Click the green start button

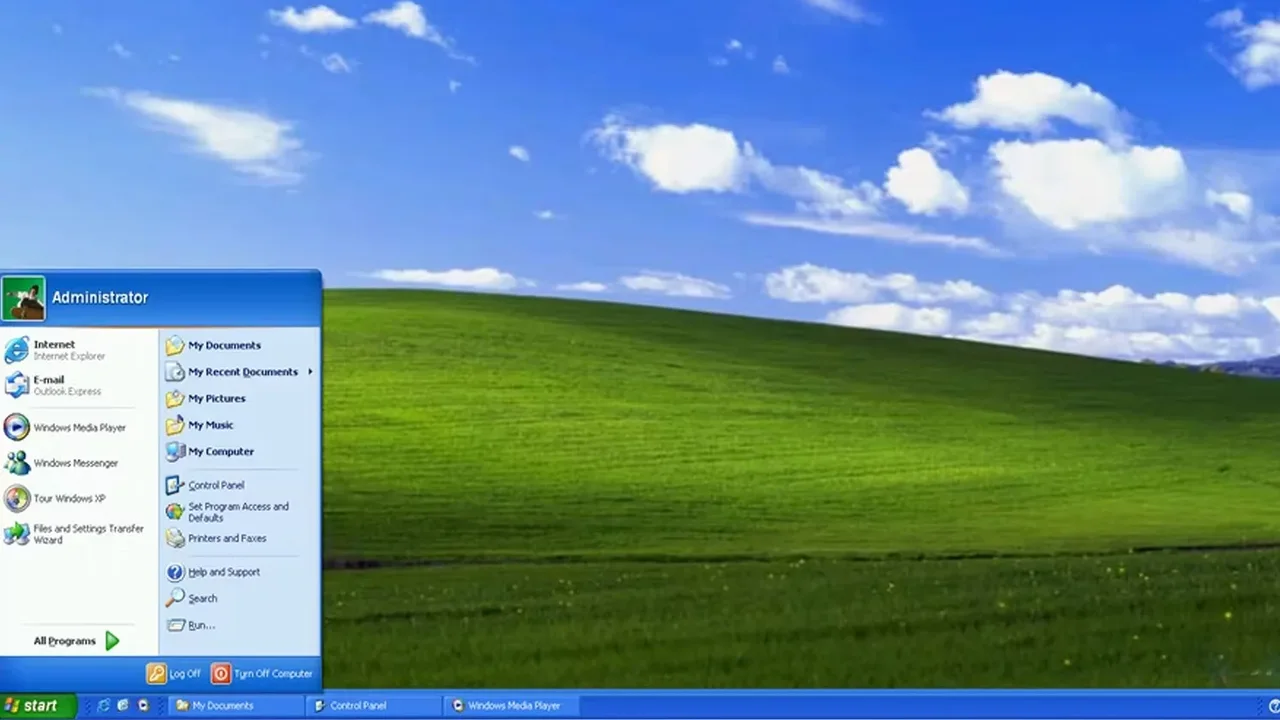tap(38, 706)
